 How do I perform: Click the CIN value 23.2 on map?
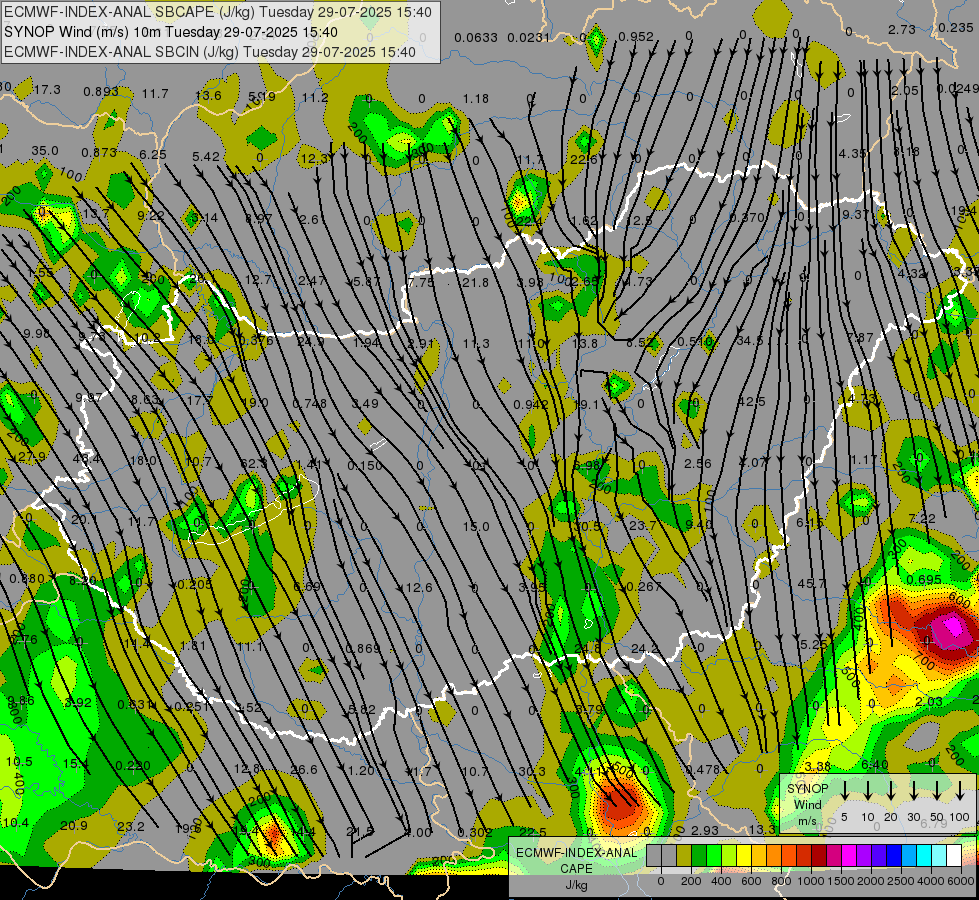(130, 826)
